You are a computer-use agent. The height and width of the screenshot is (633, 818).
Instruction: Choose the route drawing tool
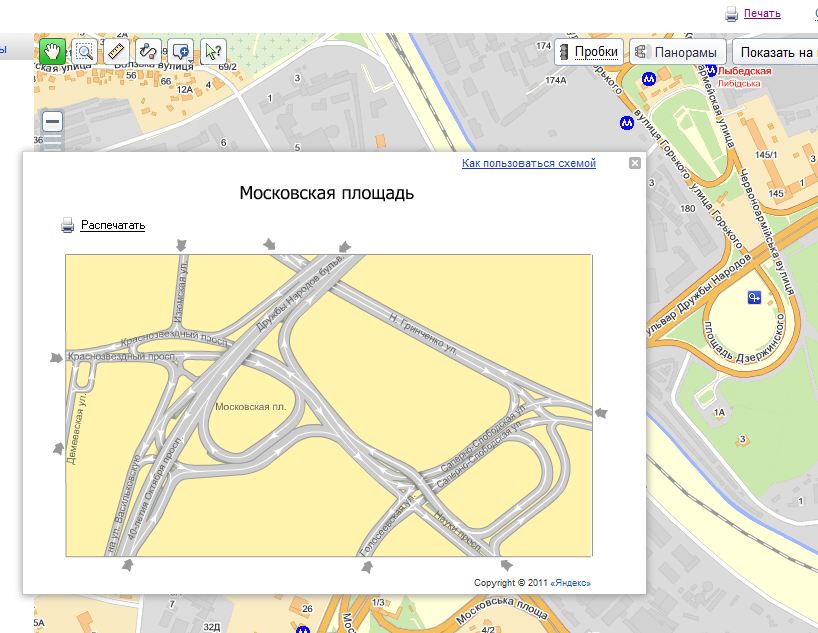coord(148,50)
